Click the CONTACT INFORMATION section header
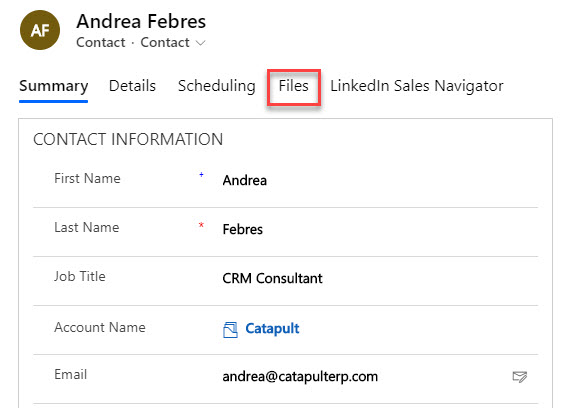Viewport: 572px width, 408px height. click(x=128, y=139)
